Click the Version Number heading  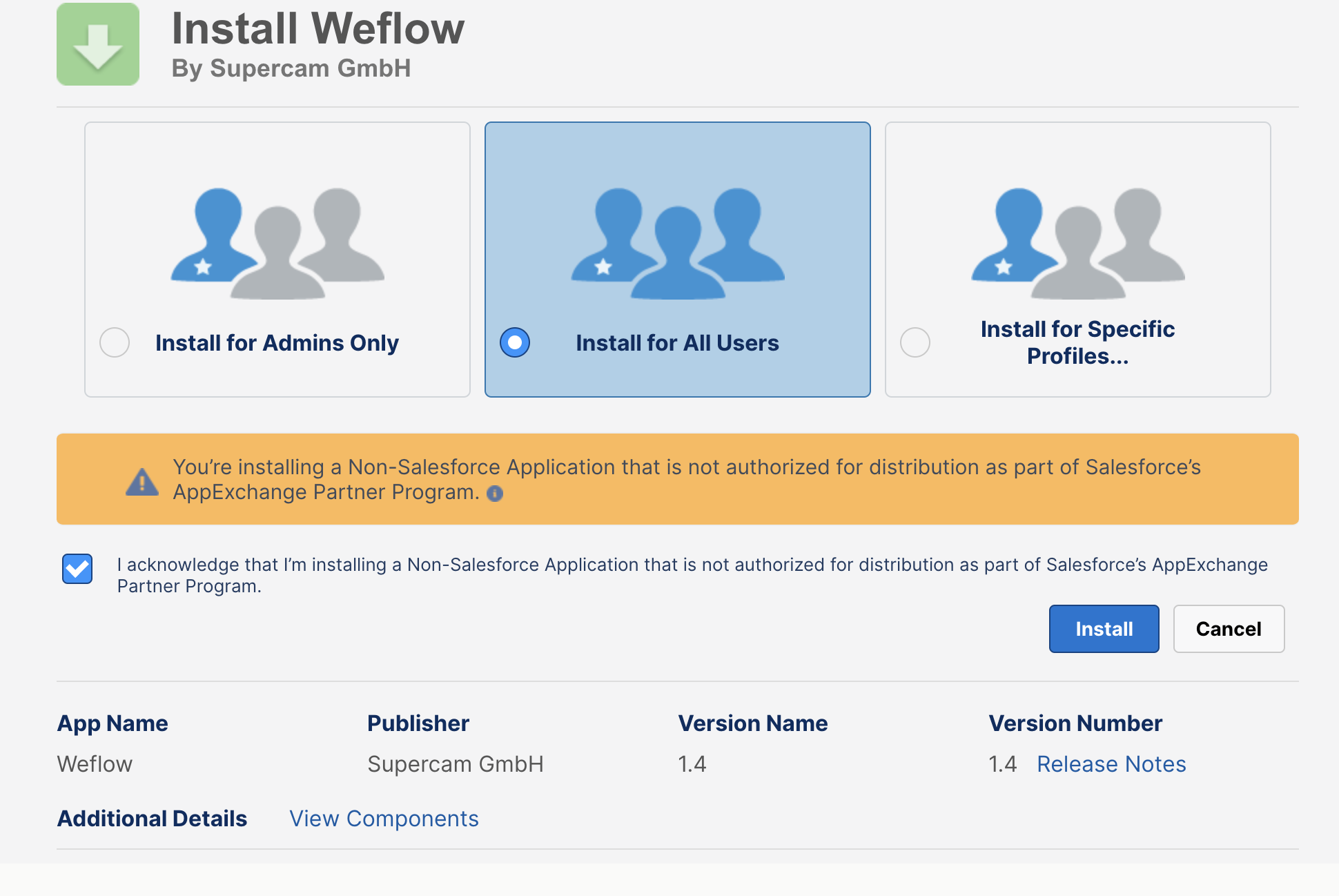point(1075,723)
